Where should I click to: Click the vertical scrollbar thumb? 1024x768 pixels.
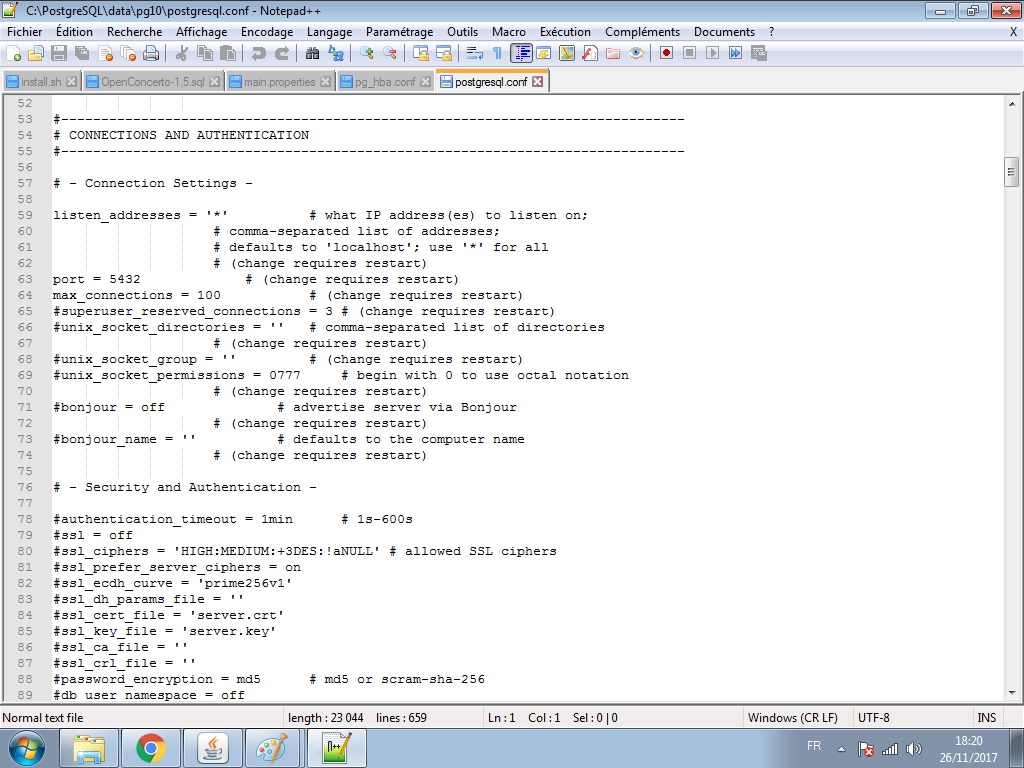[x=1011, y=172]
